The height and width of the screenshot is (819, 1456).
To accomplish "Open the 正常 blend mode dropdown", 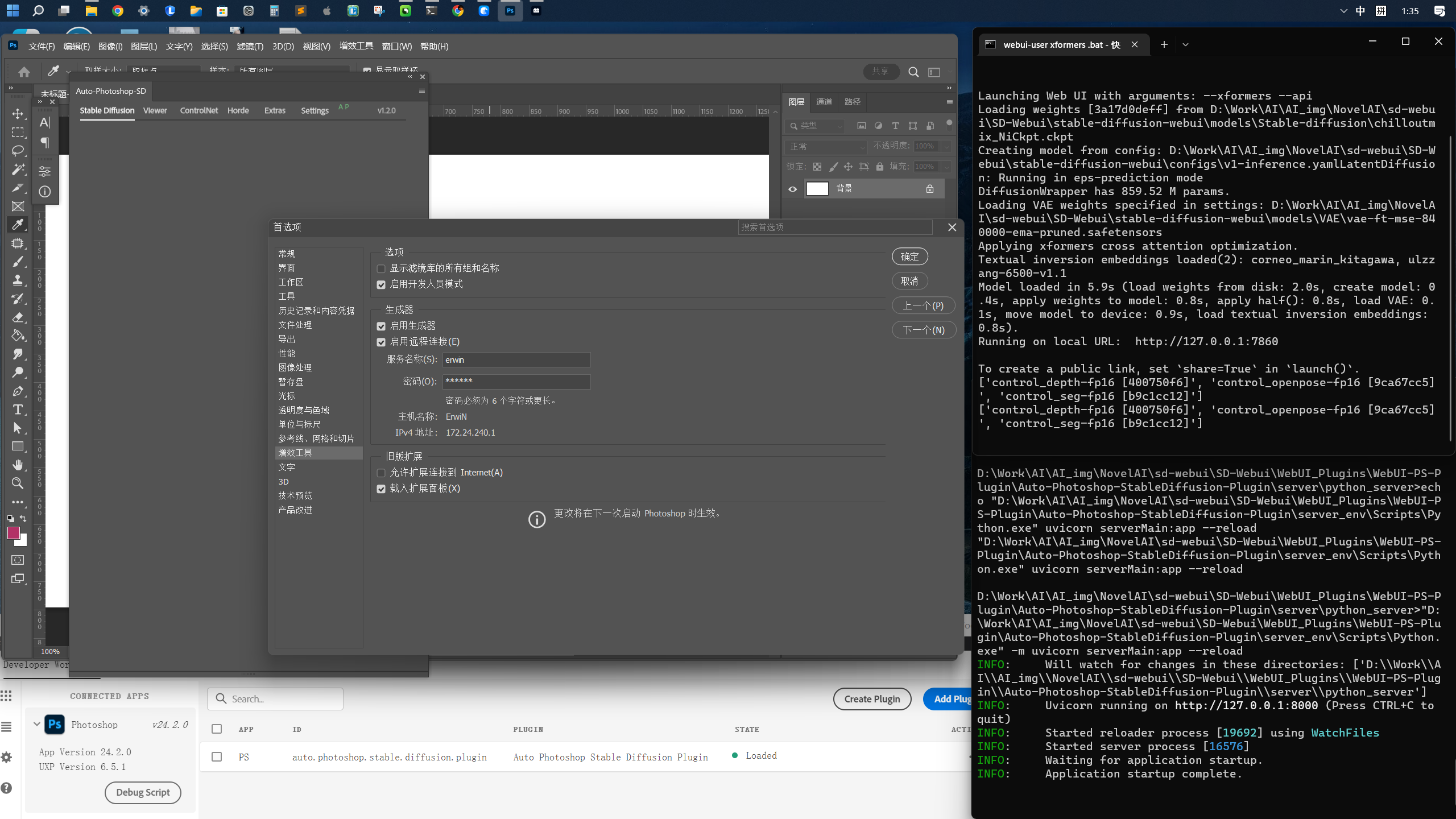I will [x=826, y=147].
